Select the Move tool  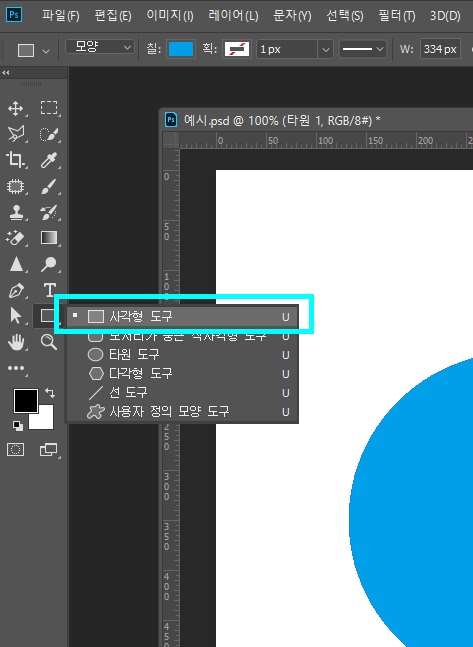(16, 109)
